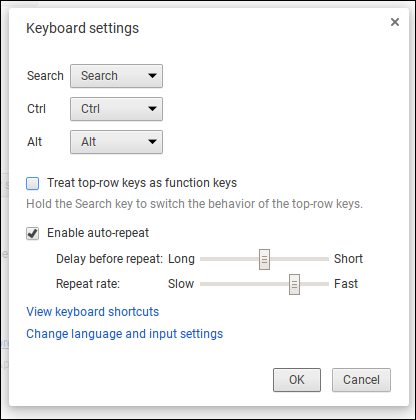Close the Keyboard settings dialog with X
Screen dimensions: 416x420
pyautogui.click(x=395, y=22)
